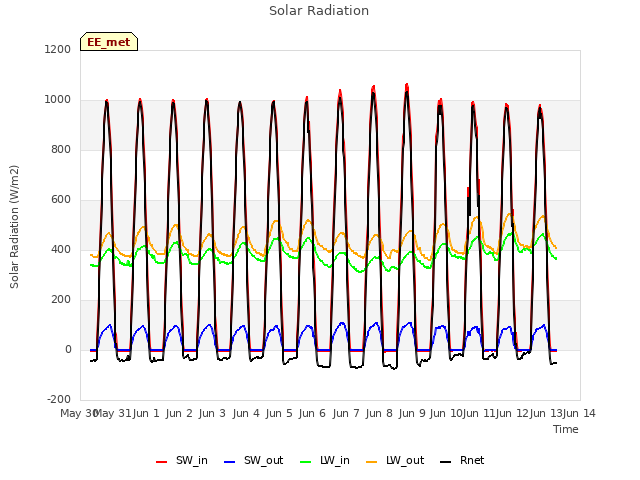
Task: Click the 400 y-axis tick label
Action: tap(61, 249)
